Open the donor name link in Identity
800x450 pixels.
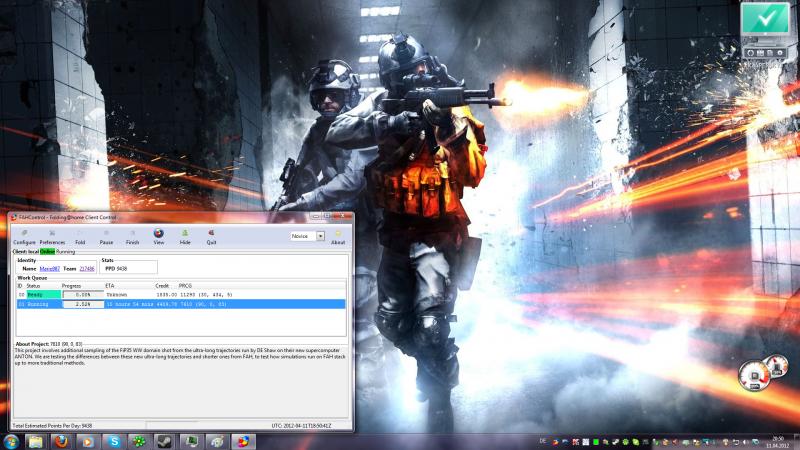tap(49, 268)
